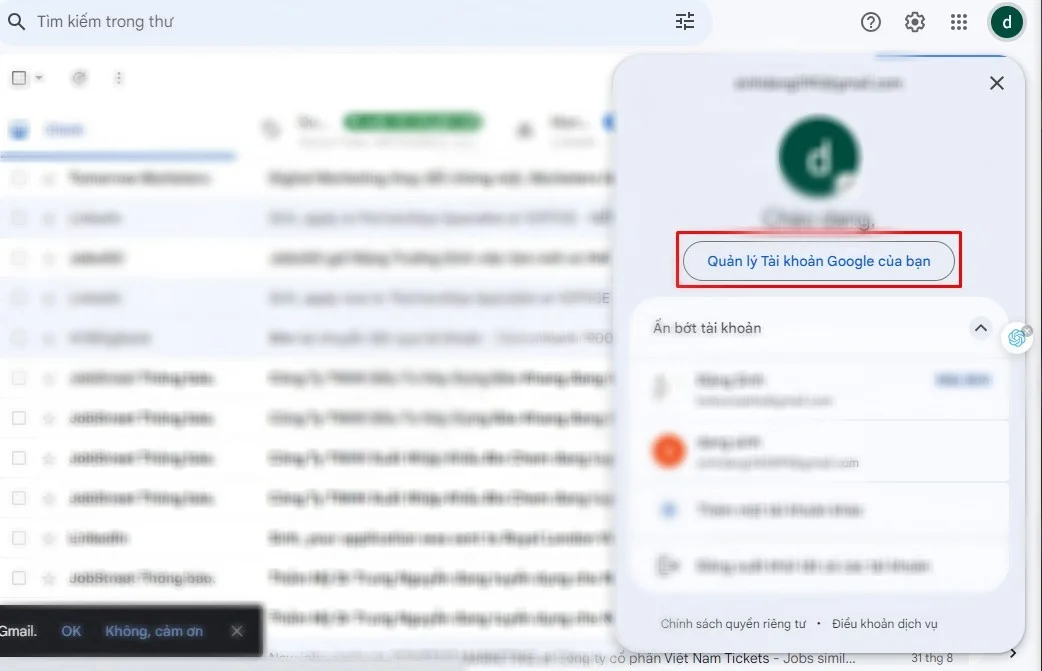Image resolution: width=1042 pixels, height=671 pixels.
Task: Open the Google apps launcher grid
Action: (958, 21)
